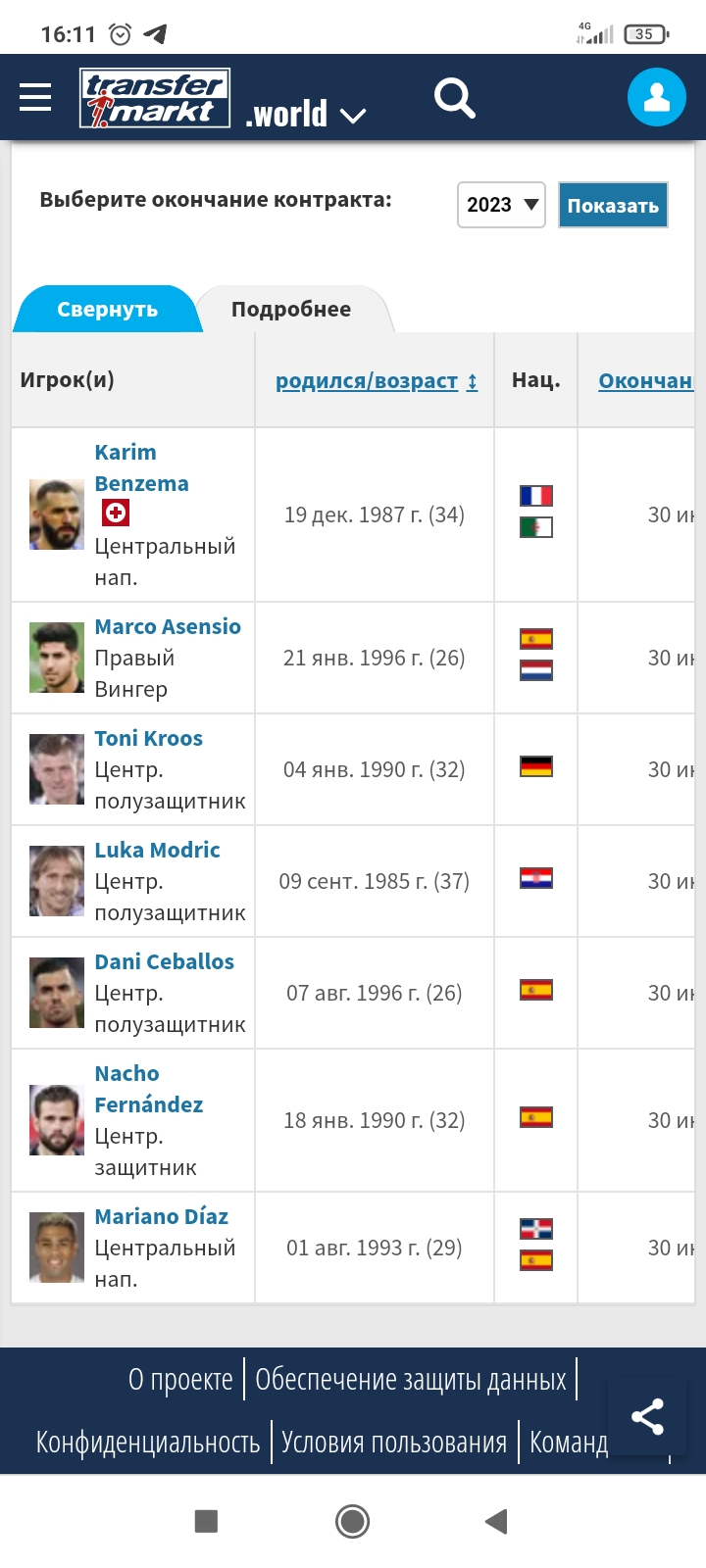Screen dimensions: 706x1568
Task: Open the search magnifier icon
Action: pyautogui.click(x=454, y=98)
